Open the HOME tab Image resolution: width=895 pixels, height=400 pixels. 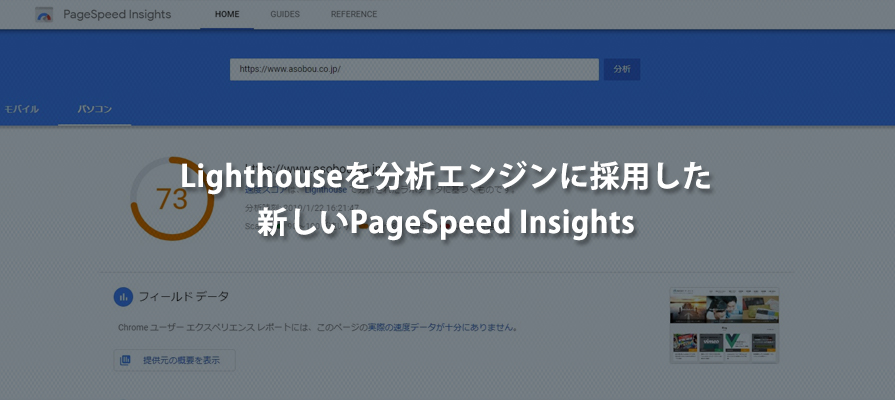coord(227,14)
